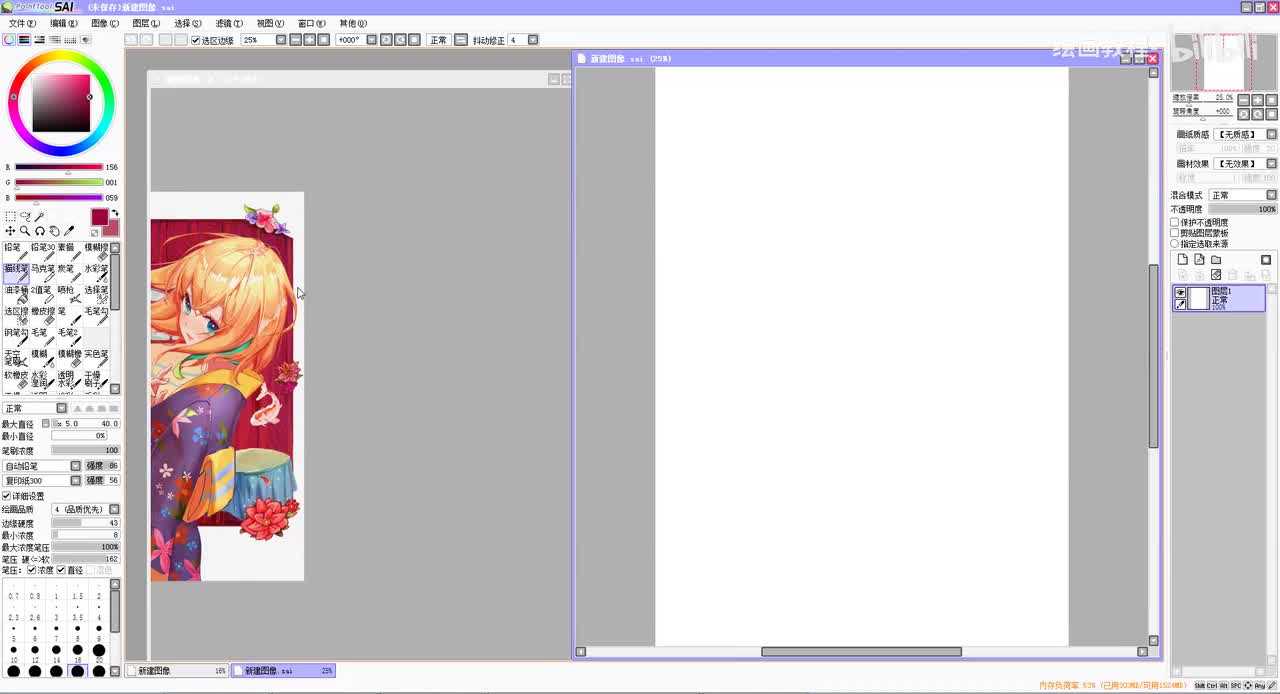
Task: Open the 绘画品质 quality dropdown
Action: [x=114, y=509]
